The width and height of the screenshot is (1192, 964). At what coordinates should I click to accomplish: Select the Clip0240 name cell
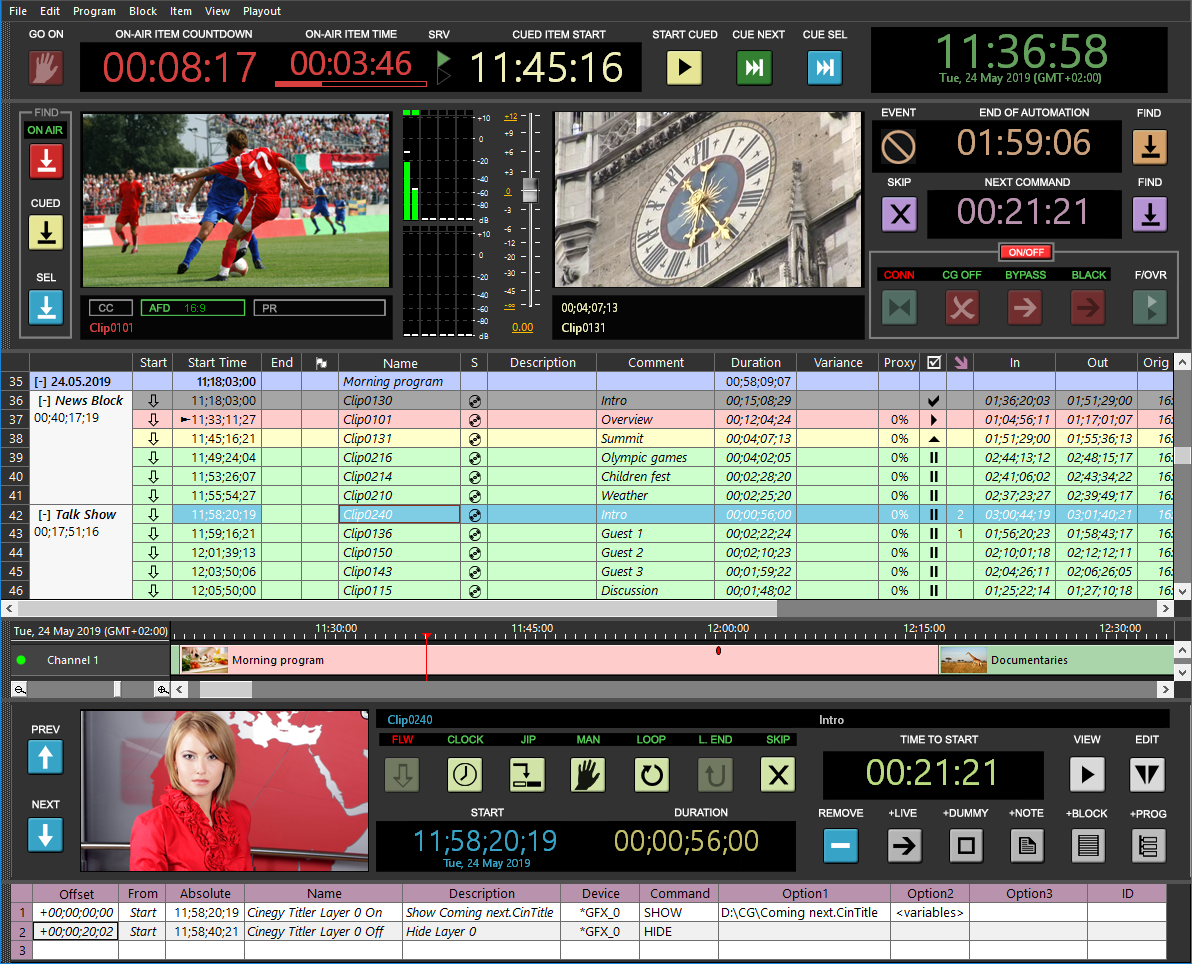[399, 515]
